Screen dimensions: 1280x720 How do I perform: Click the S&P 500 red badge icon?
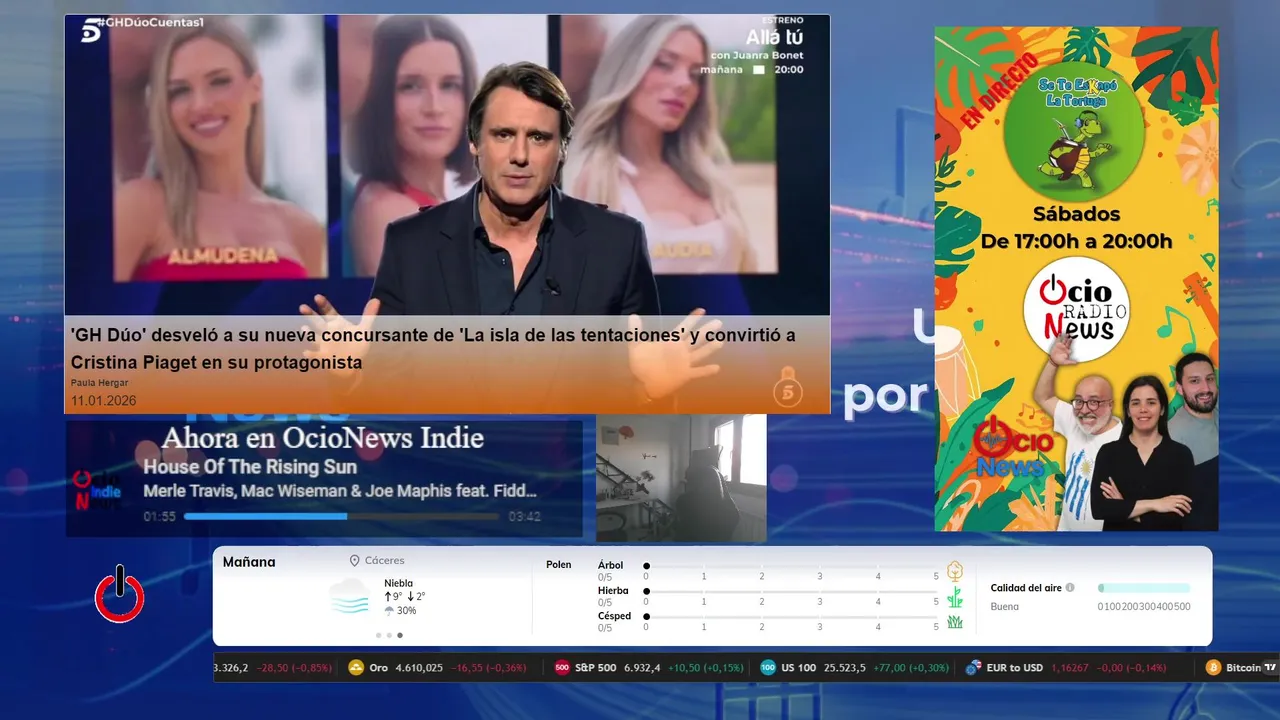tap(562, 668)
